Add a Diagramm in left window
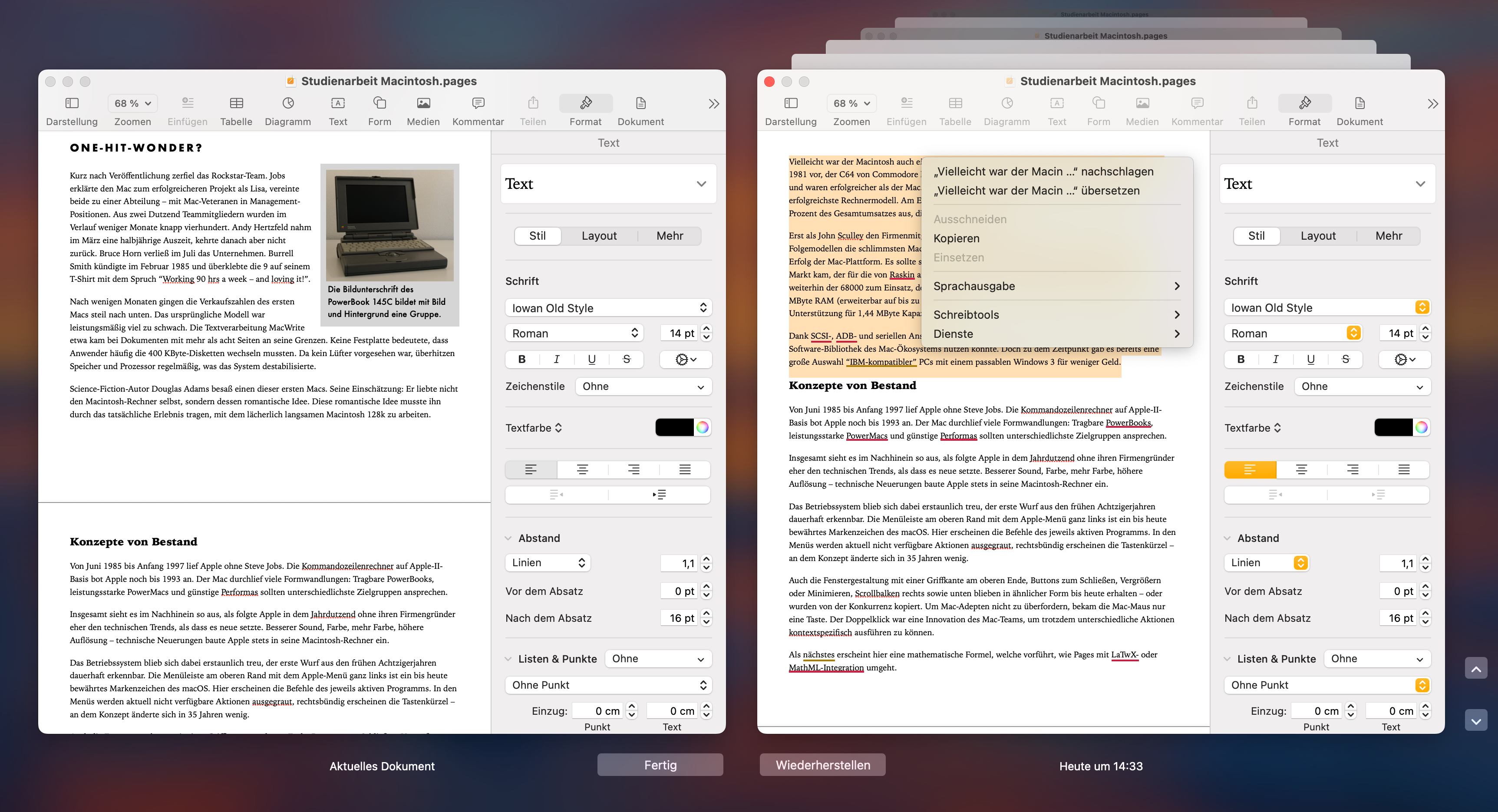 tap(288, 111)
